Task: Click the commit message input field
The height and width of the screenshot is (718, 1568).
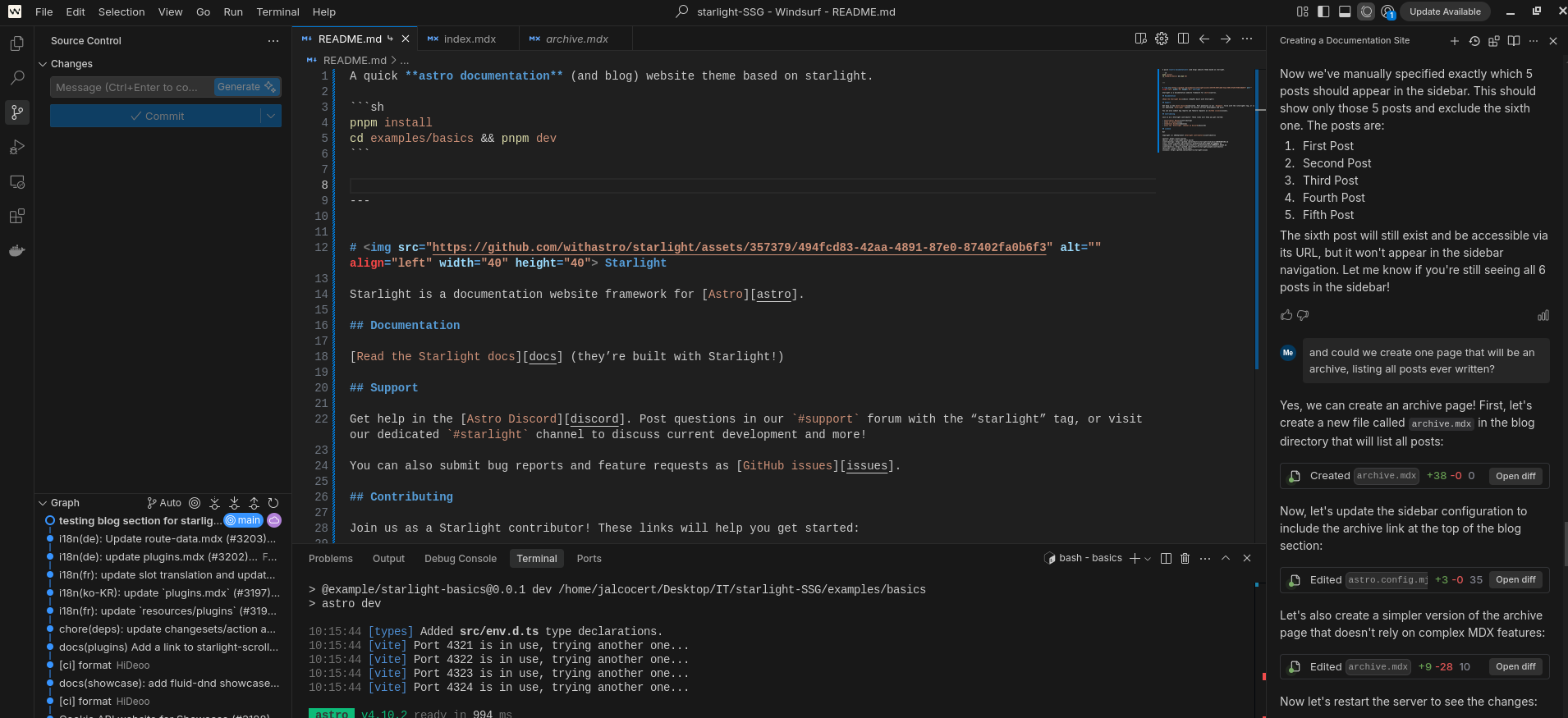Action: 131,87
